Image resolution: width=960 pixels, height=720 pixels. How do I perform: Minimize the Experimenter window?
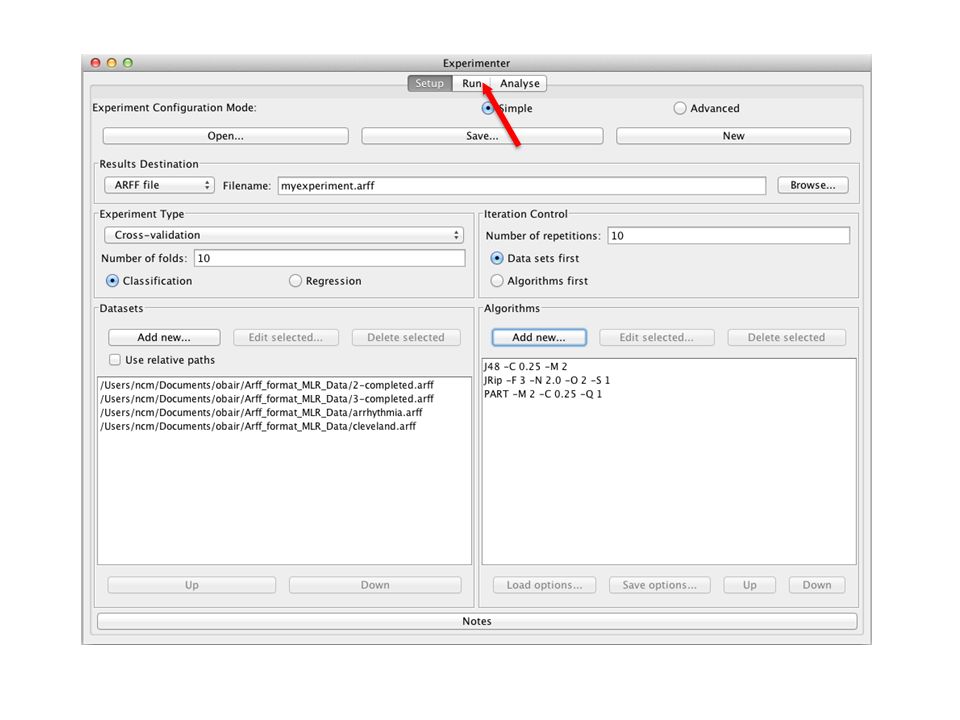(111, 62)
